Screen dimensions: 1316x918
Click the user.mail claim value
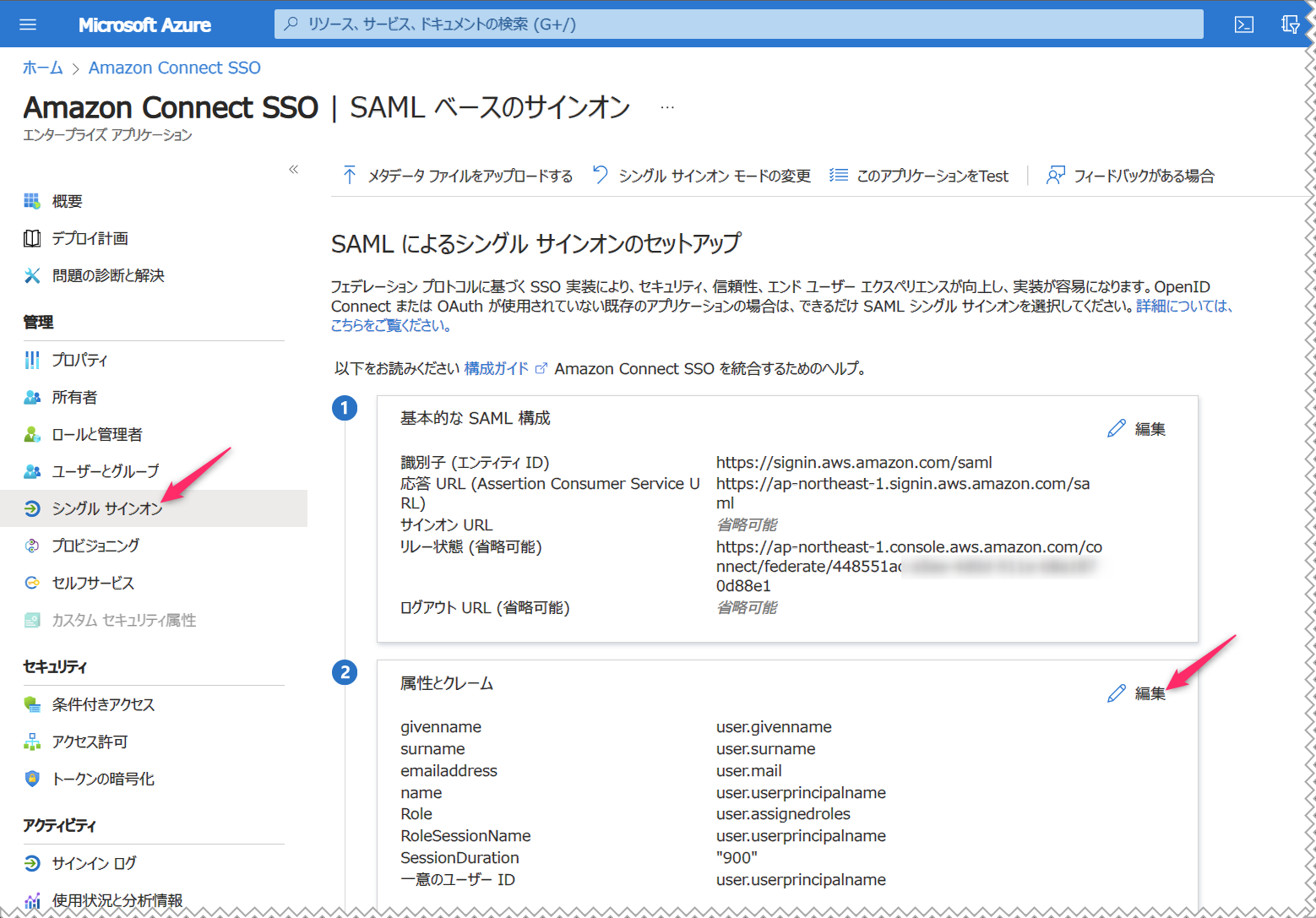748,770
